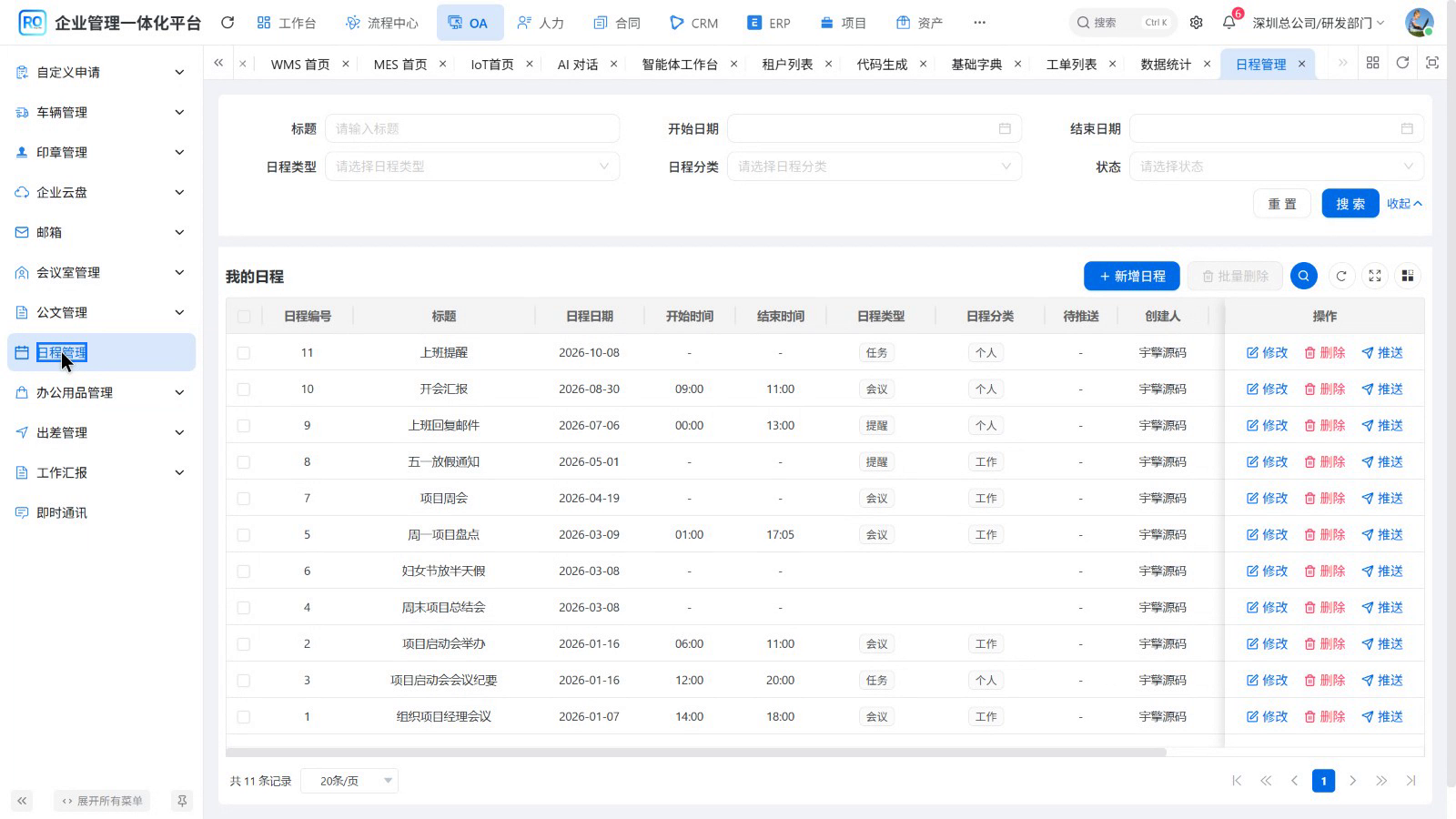
Task: Click the 标题 input field
Action: click(x=472, y=128)
